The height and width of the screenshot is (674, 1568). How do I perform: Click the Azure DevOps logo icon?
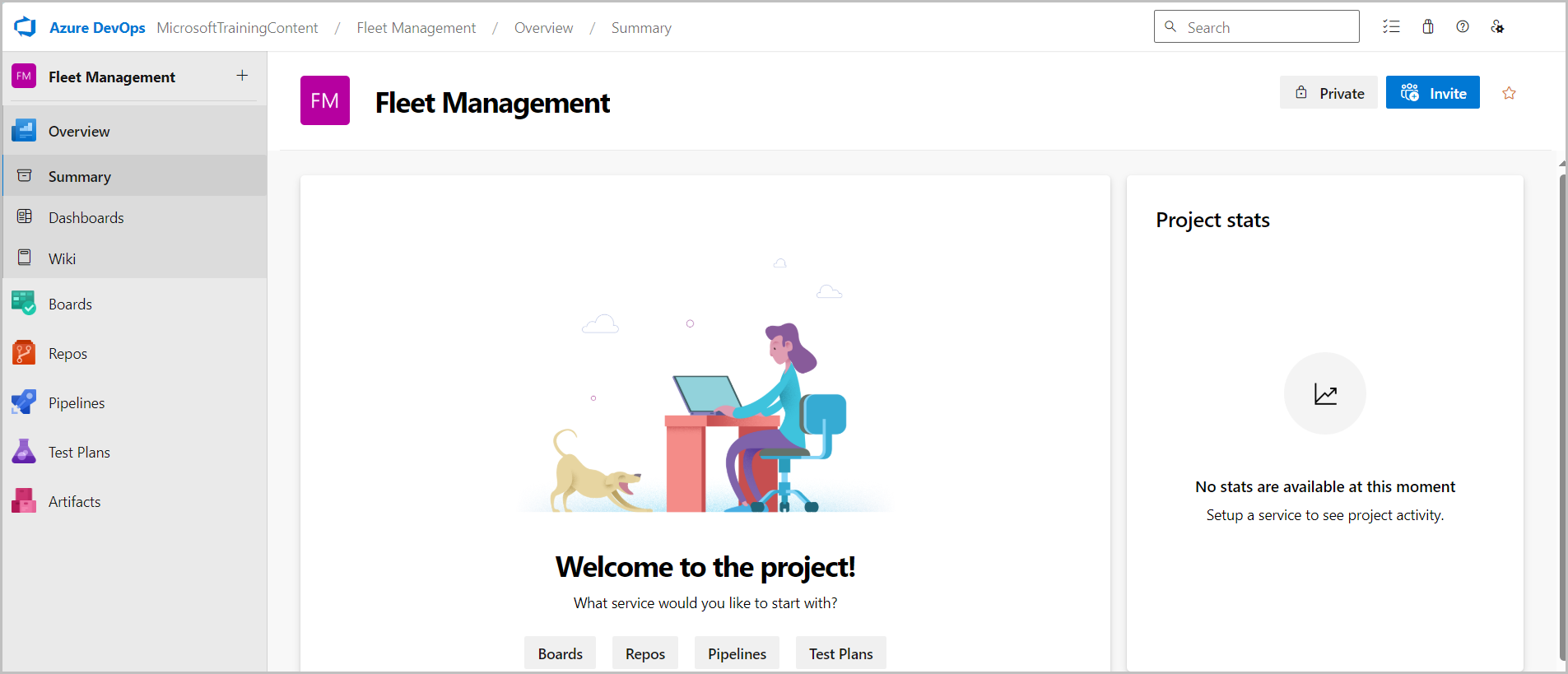(26, 27)
